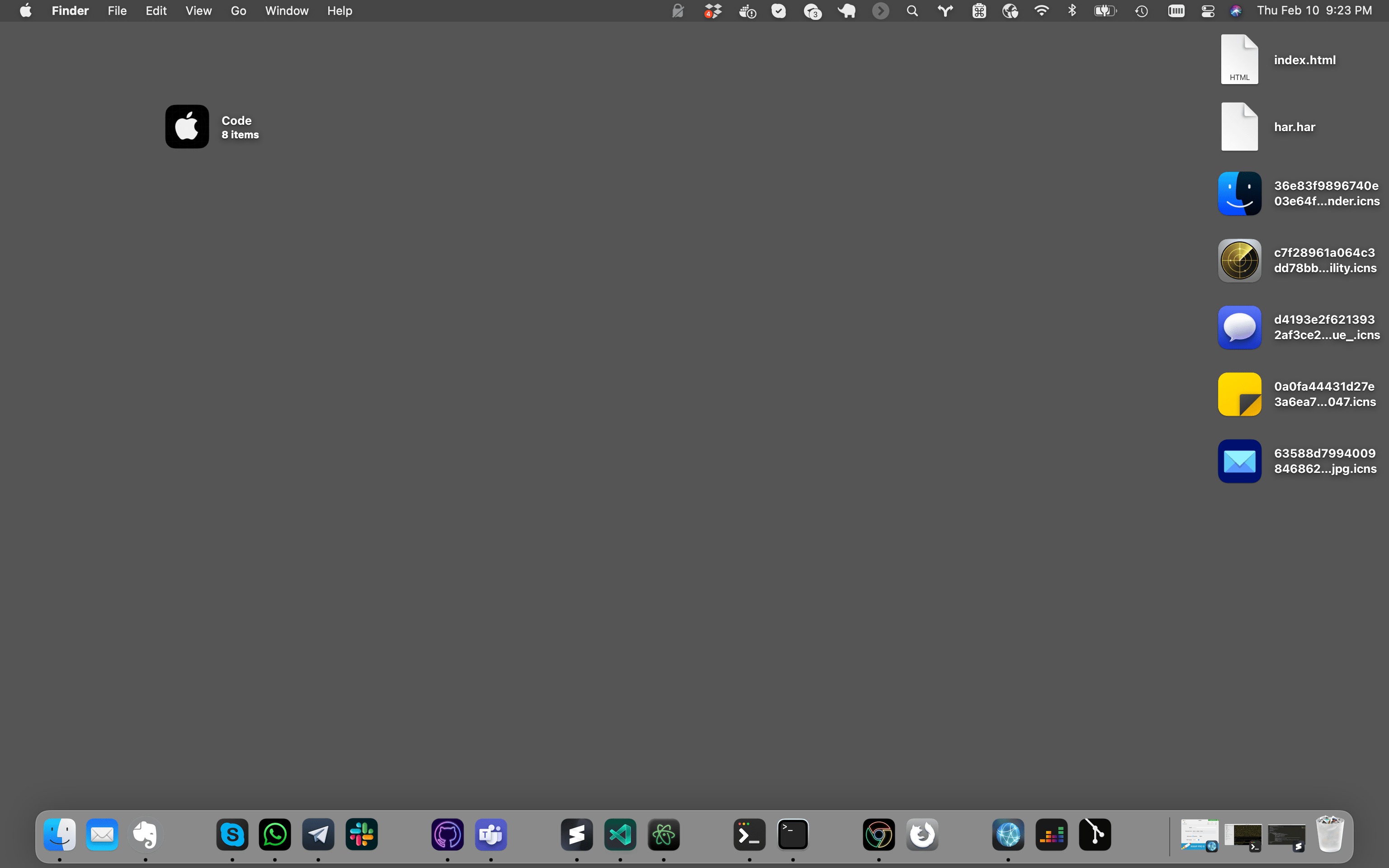Open GitHub Desktop from the Dock
Viewport: 1389px width, 868px height.
447,834
